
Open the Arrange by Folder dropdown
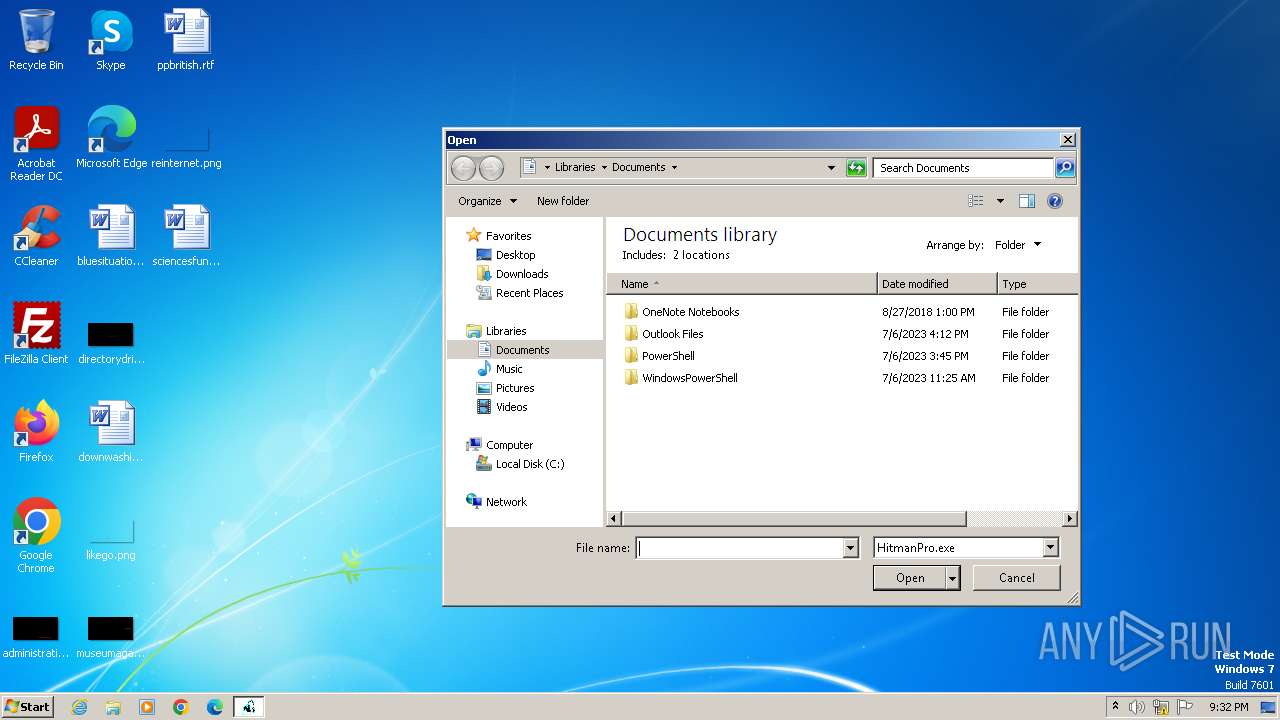[1018, 245]
